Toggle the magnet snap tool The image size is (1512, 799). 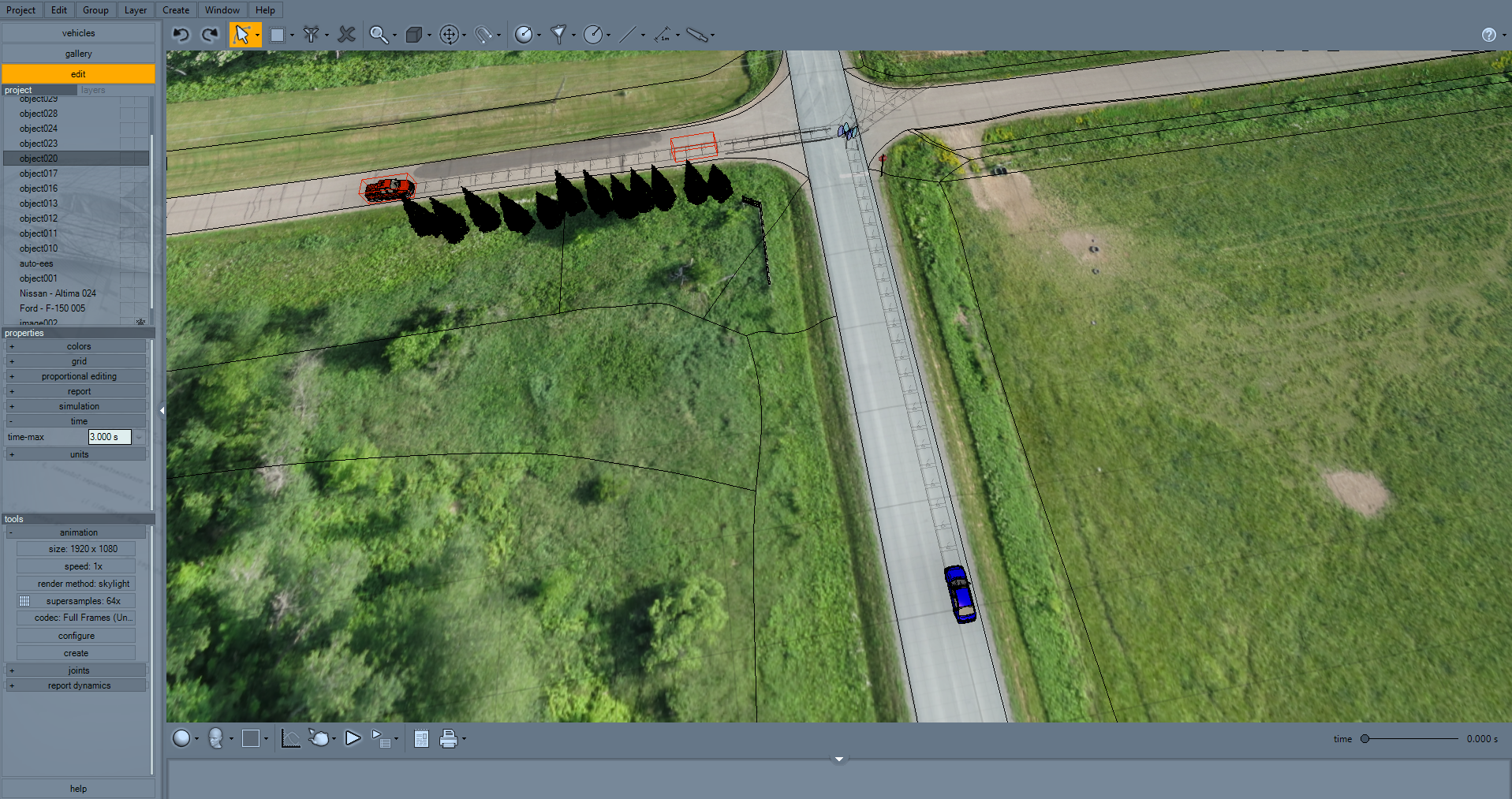tap(483, 35)
